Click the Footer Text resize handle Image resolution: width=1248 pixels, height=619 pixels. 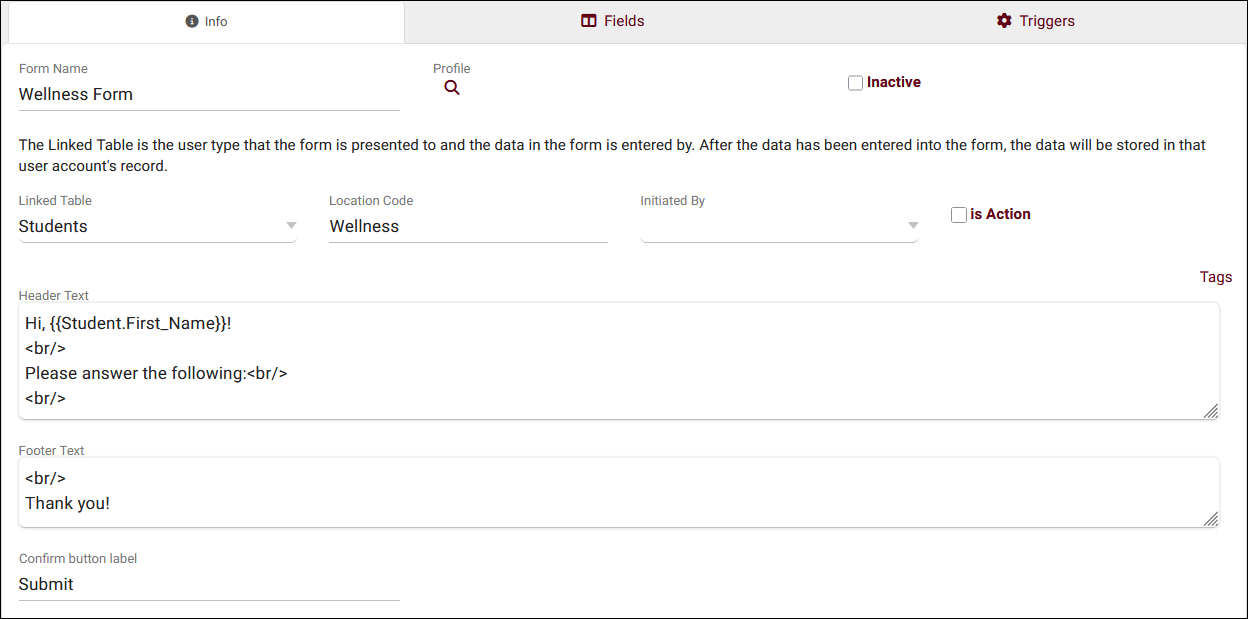[x=1210, y=518]
